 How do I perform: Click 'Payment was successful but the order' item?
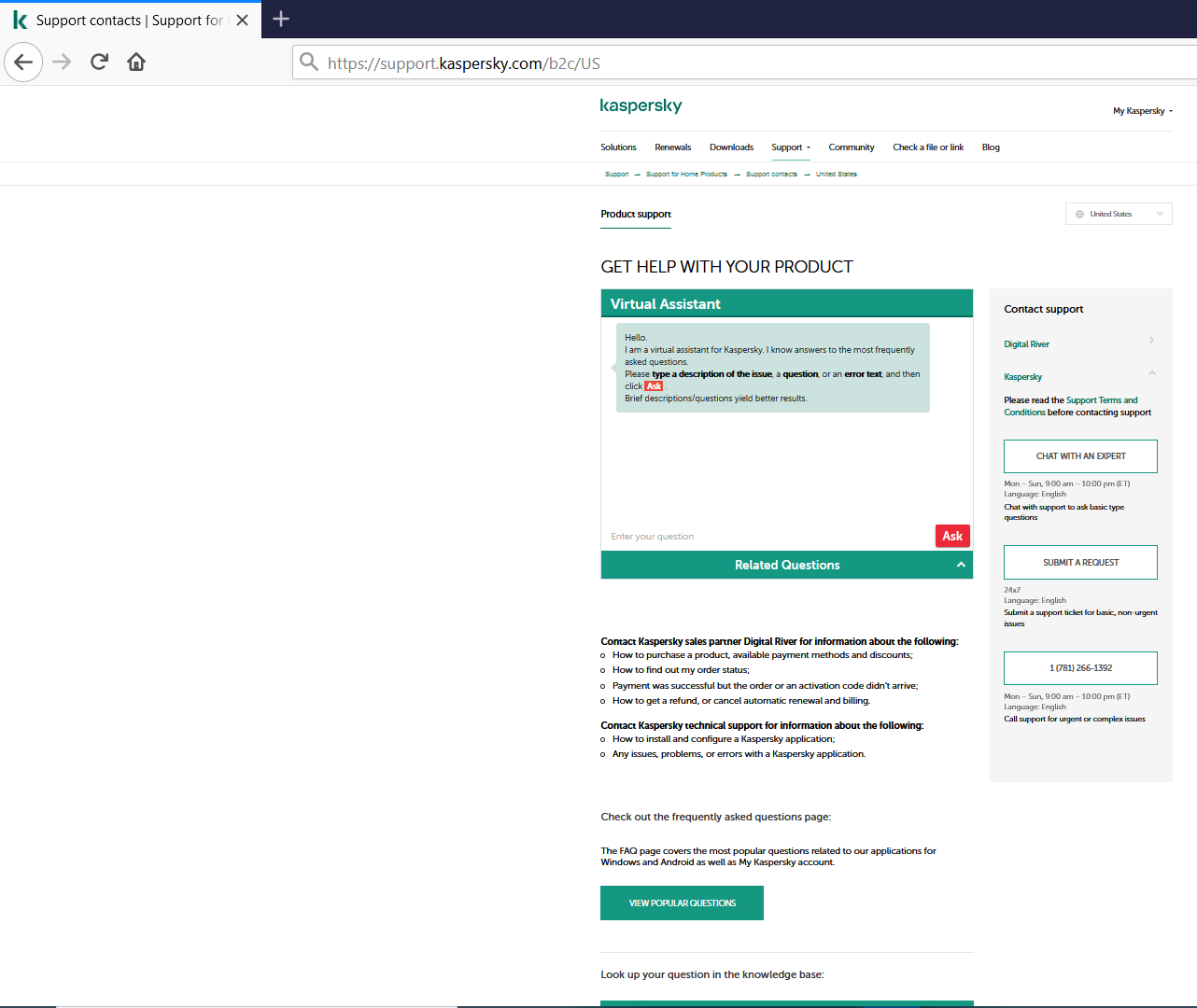click(x=766, y=686)
